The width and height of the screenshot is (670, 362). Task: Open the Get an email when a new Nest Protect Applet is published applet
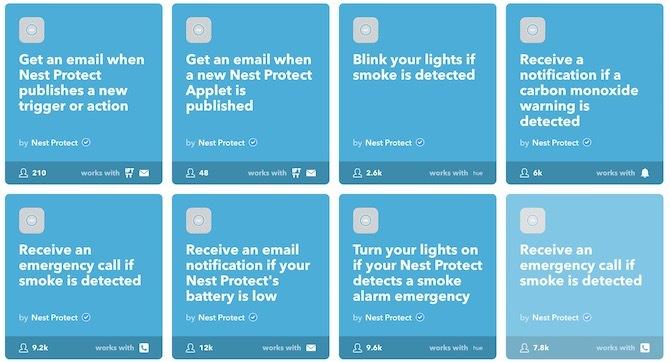tap(250, 94)
